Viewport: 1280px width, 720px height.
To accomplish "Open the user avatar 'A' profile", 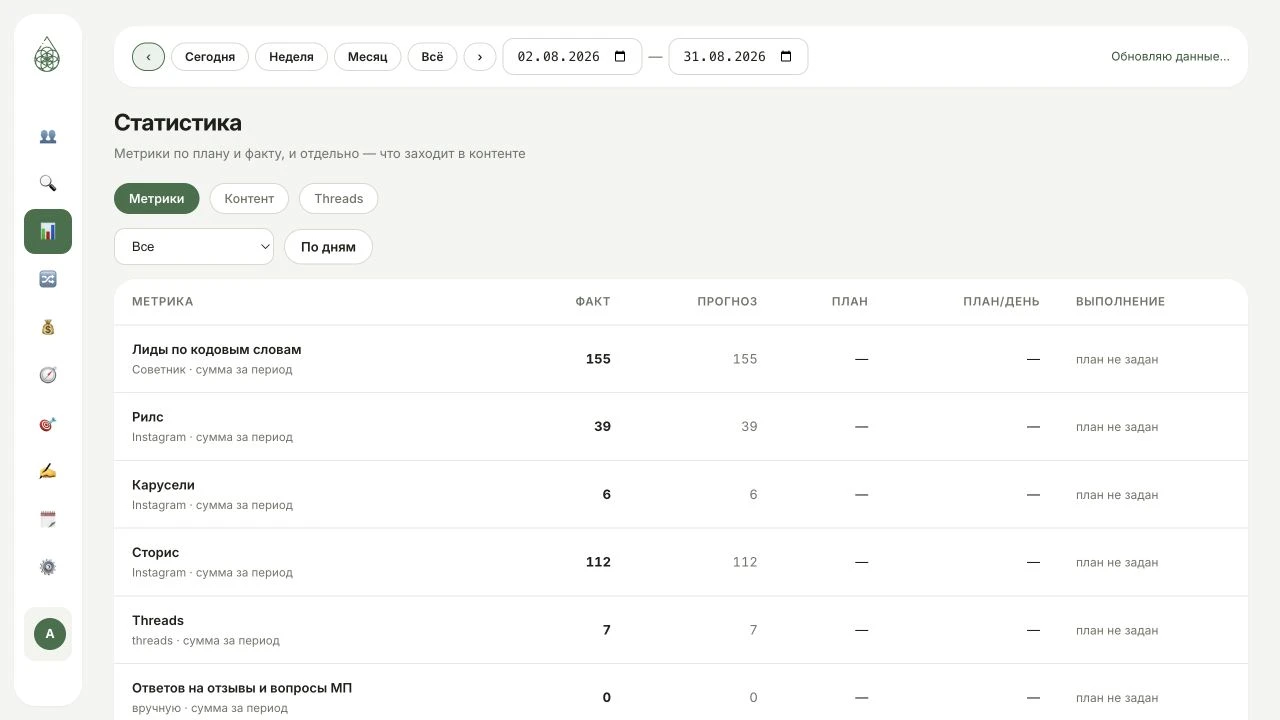I will pyautogui.click(x=49, y=634).
